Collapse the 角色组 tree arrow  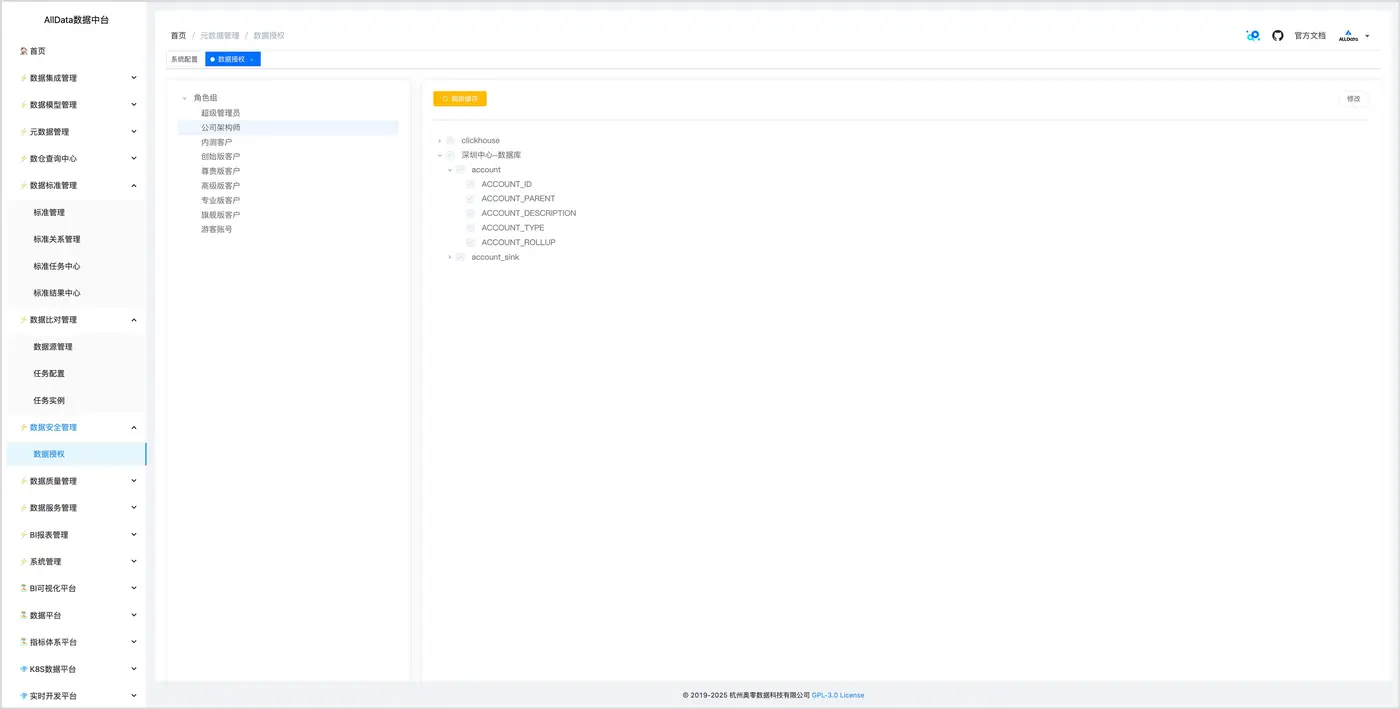185,98
